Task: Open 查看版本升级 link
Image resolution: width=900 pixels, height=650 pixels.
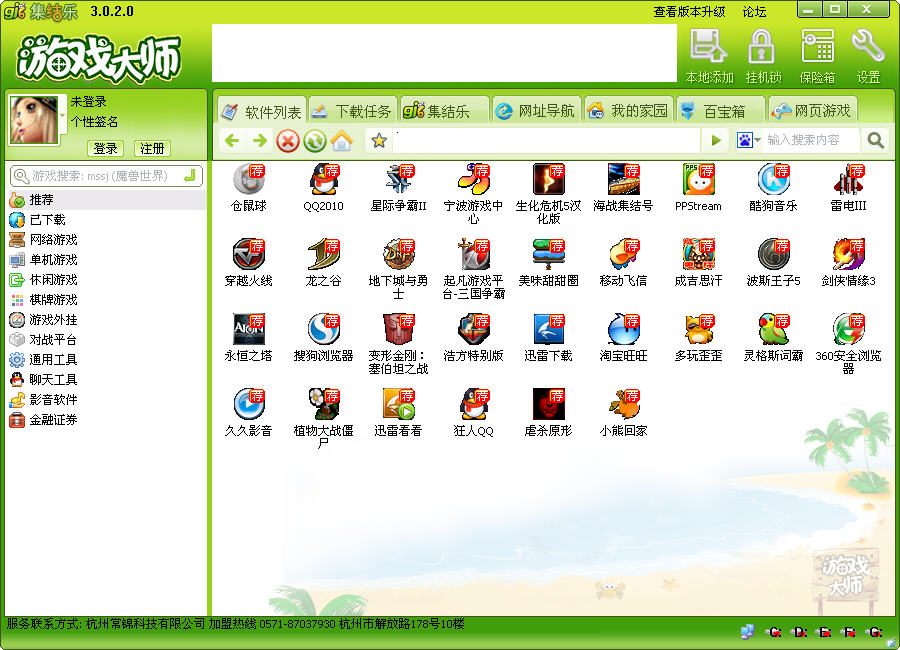Action: click(x=689, y=11)
